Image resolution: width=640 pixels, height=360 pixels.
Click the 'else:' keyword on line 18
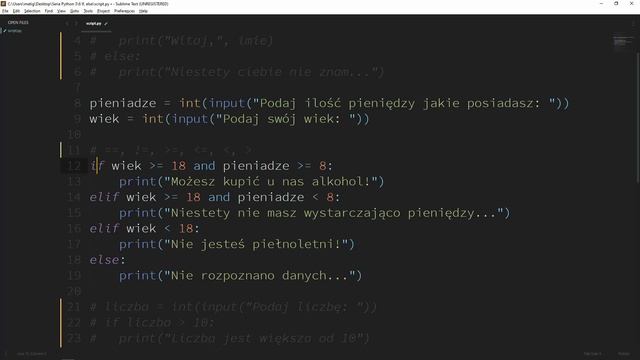point(108,260)
